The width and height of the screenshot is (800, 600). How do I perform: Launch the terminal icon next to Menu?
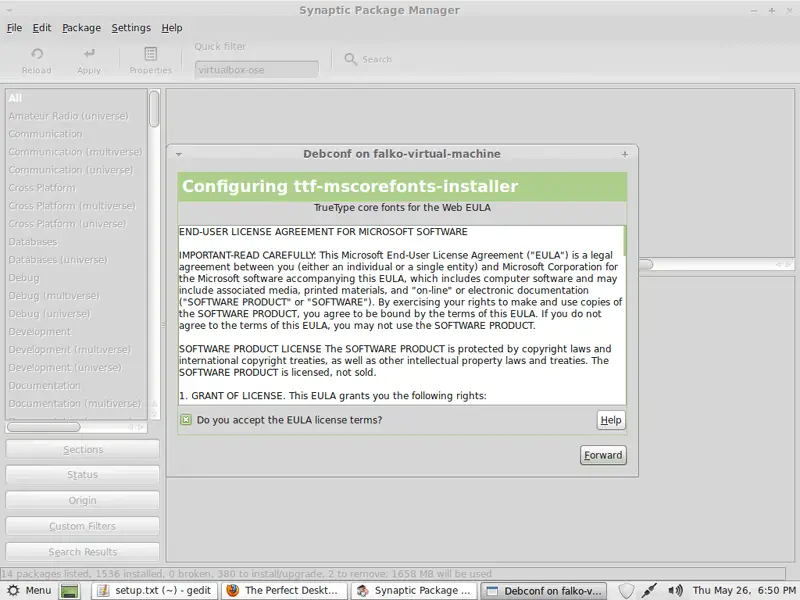[x=70, y=591]
